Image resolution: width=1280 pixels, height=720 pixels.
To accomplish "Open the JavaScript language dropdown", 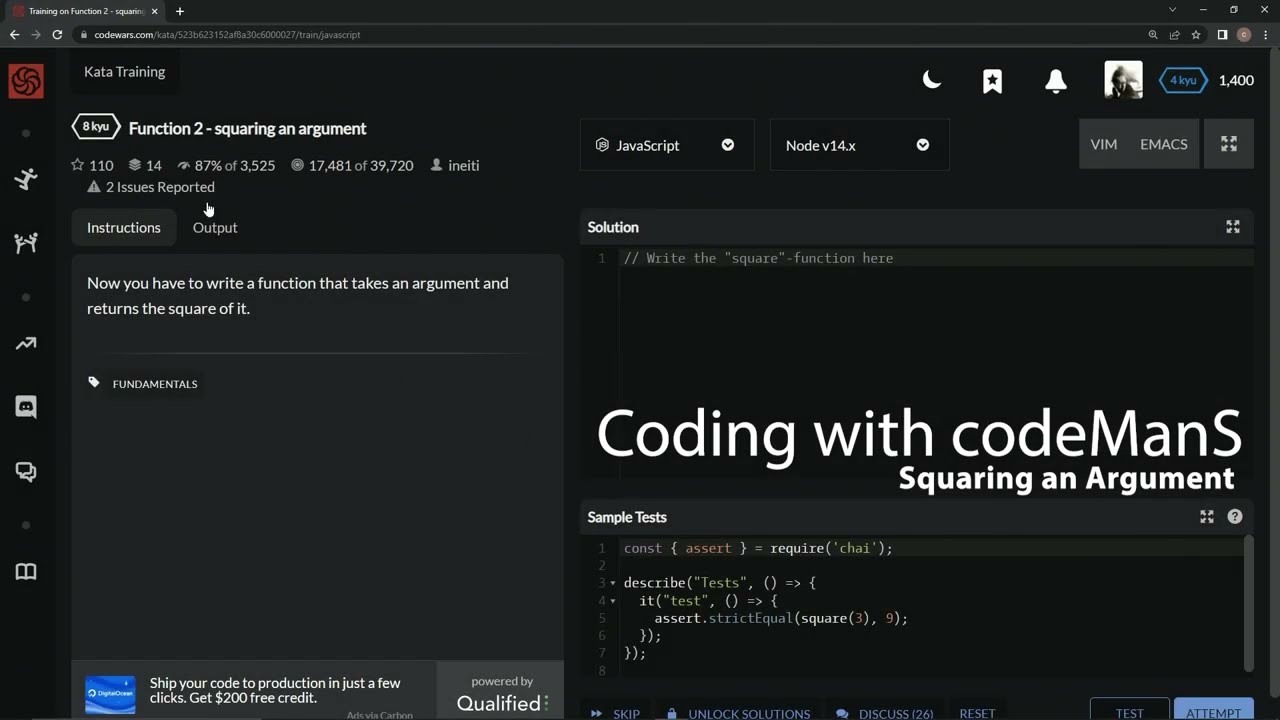I will pyautogui.click(x=667, y=145).
